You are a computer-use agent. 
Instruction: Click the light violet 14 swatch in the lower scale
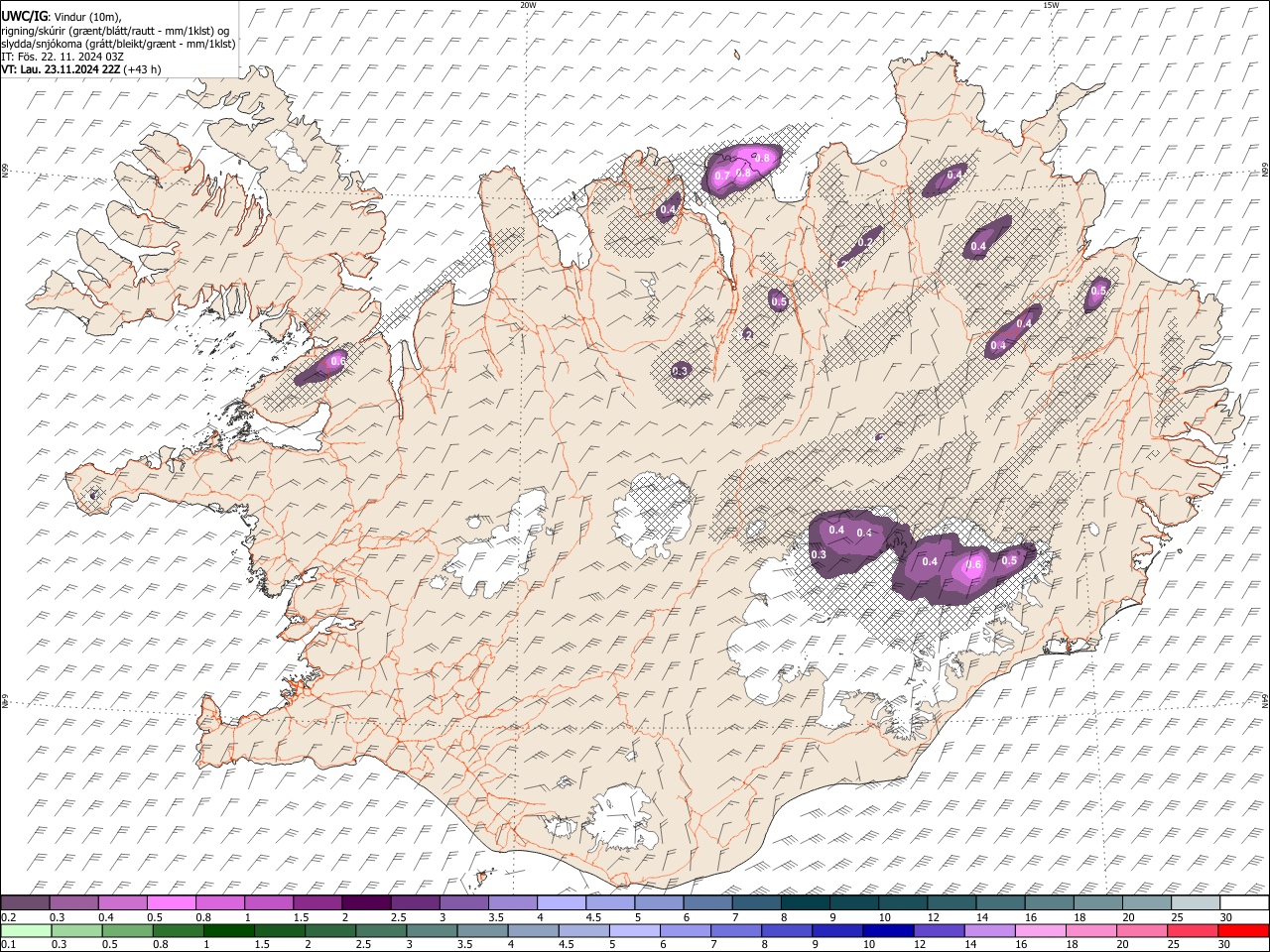click(989, 930)
